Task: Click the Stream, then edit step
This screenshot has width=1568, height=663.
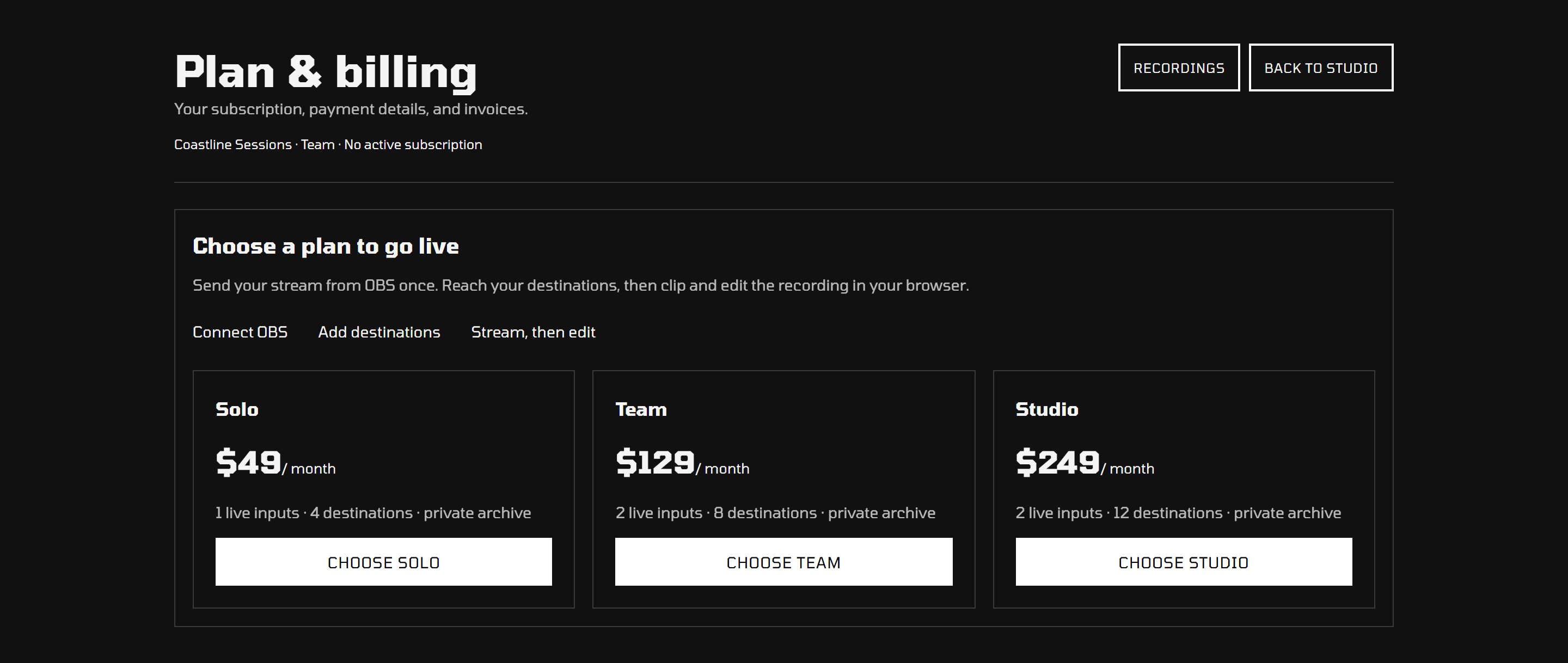Action: pyautogui.click(x=533, y=333)
